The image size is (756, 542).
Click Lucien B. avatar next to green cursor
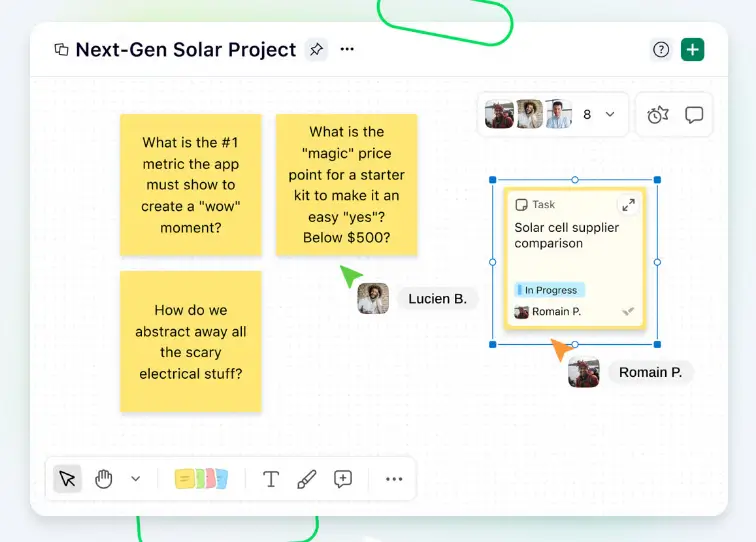[373, 298]
